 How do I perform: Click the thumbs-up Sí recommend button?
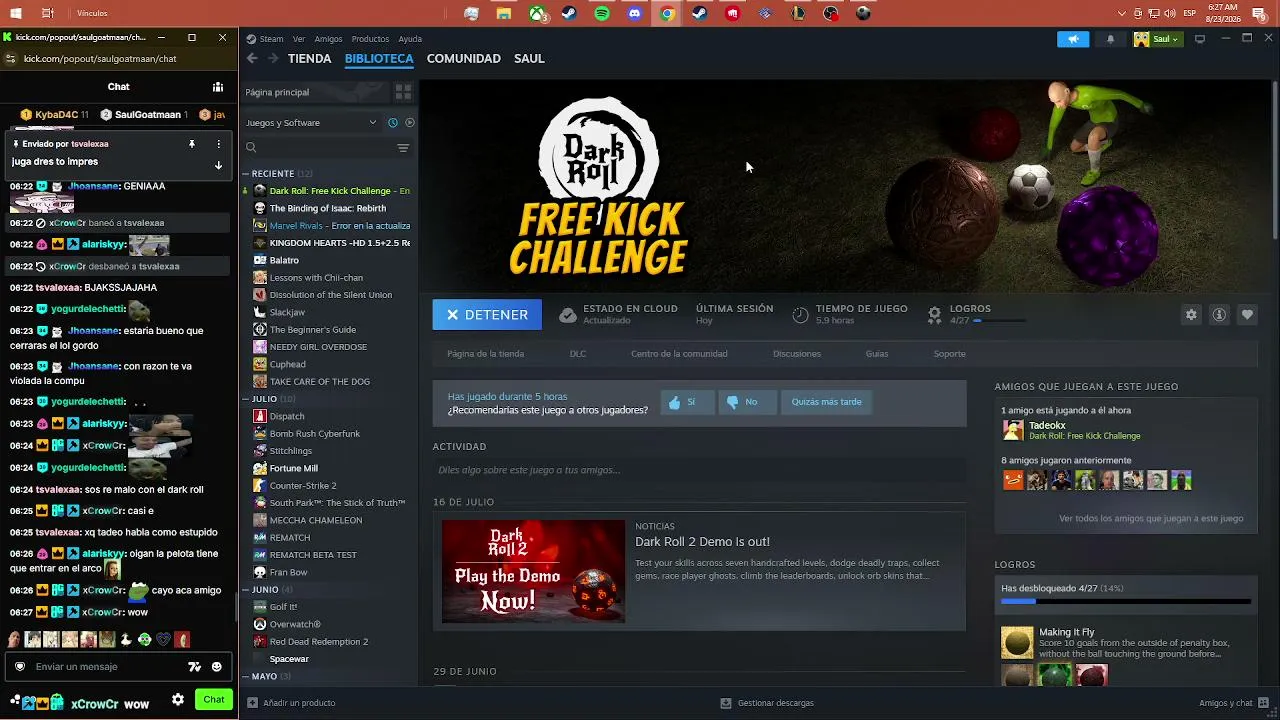(x=685, y=402)
